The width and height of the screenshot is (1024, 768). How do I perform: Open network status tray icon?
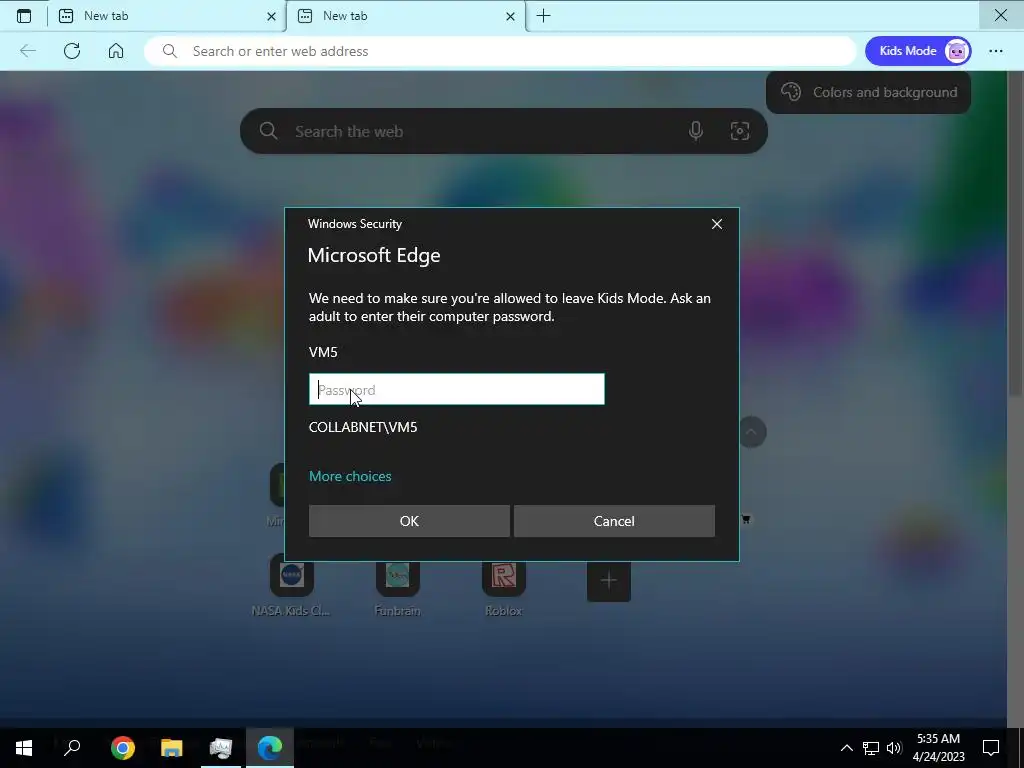[x=871, y=748]
